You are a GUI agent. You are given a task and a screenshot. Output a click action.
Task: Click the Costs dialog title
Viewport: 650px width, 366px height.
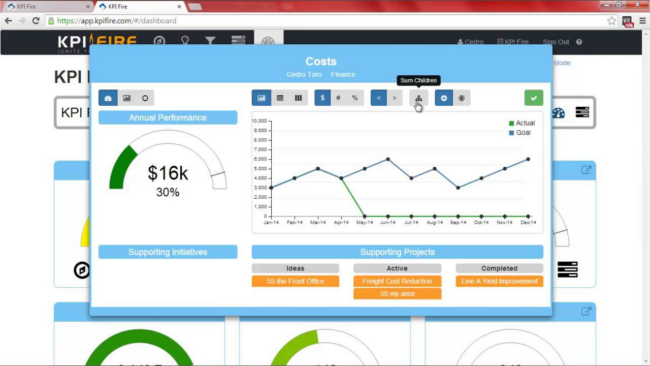coord(321,61)
